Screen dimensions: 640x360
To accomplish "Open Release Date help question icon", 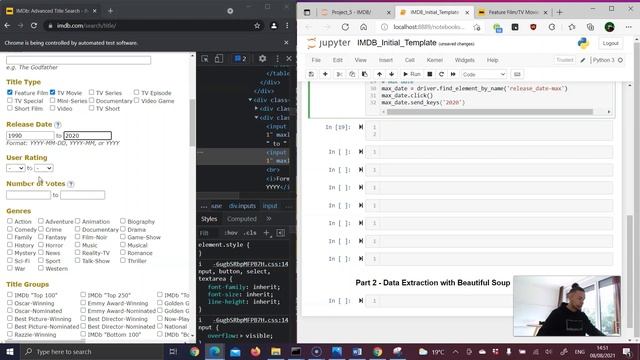I will click(58, 124).
